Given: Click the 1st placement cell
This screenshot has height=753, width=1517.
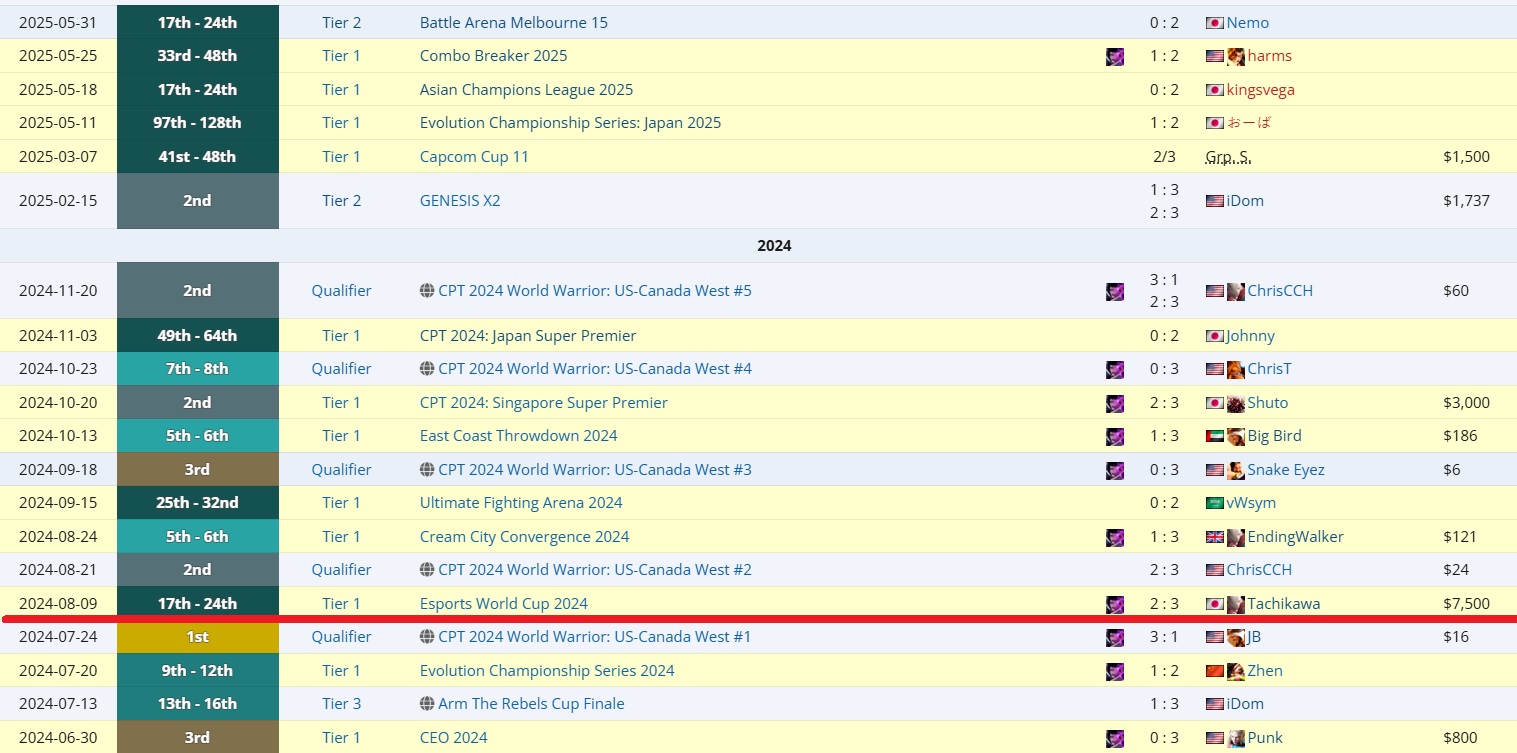Looking at the screenshot, I should [198, 637].
